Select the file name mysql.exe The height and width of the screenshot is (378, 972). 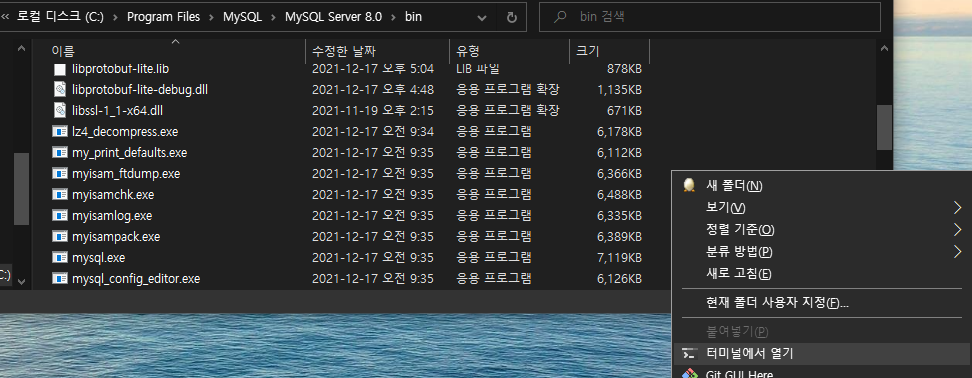click(99, 257)
